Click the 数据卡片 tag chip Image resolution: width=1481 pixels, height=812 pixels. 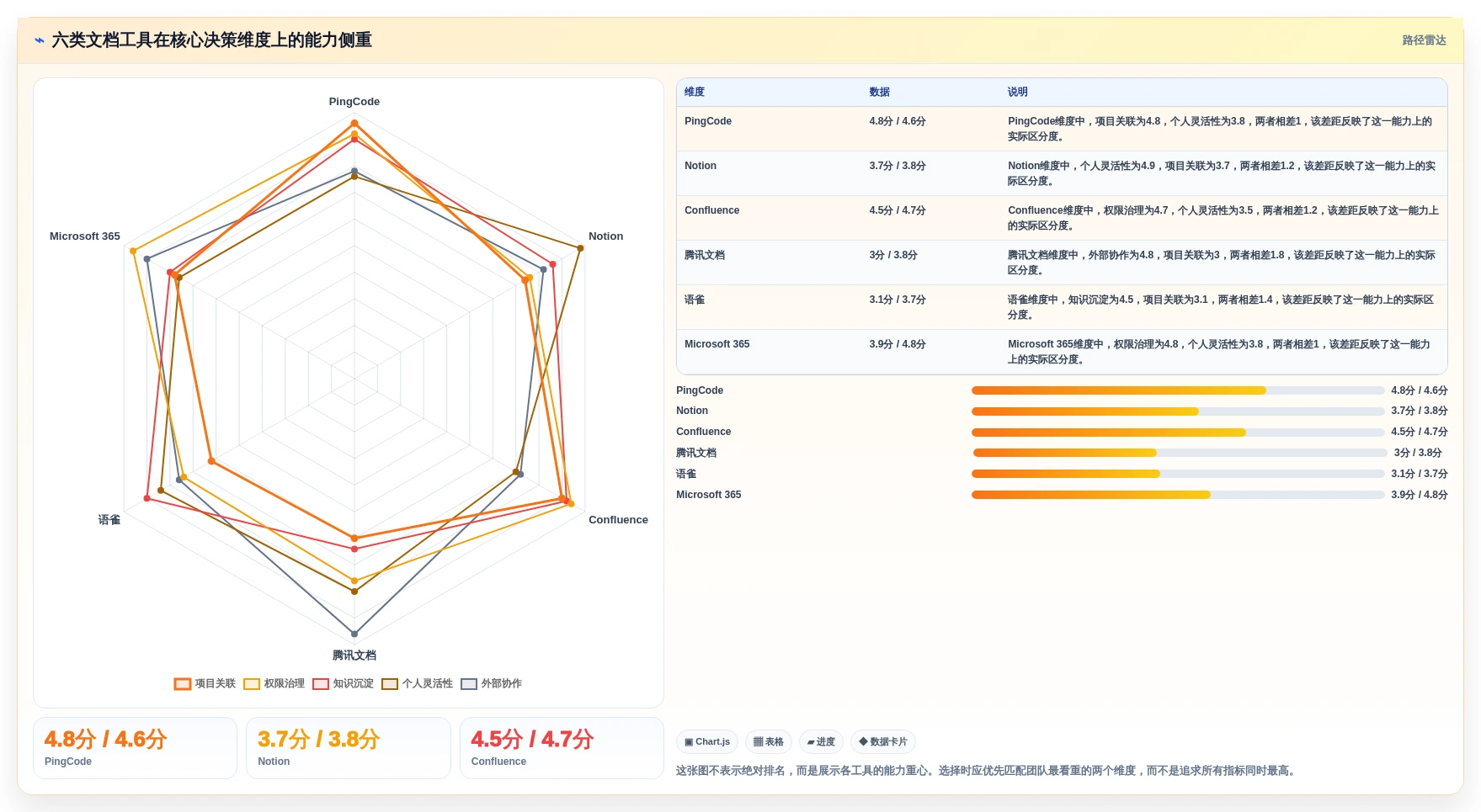point(883,741)
